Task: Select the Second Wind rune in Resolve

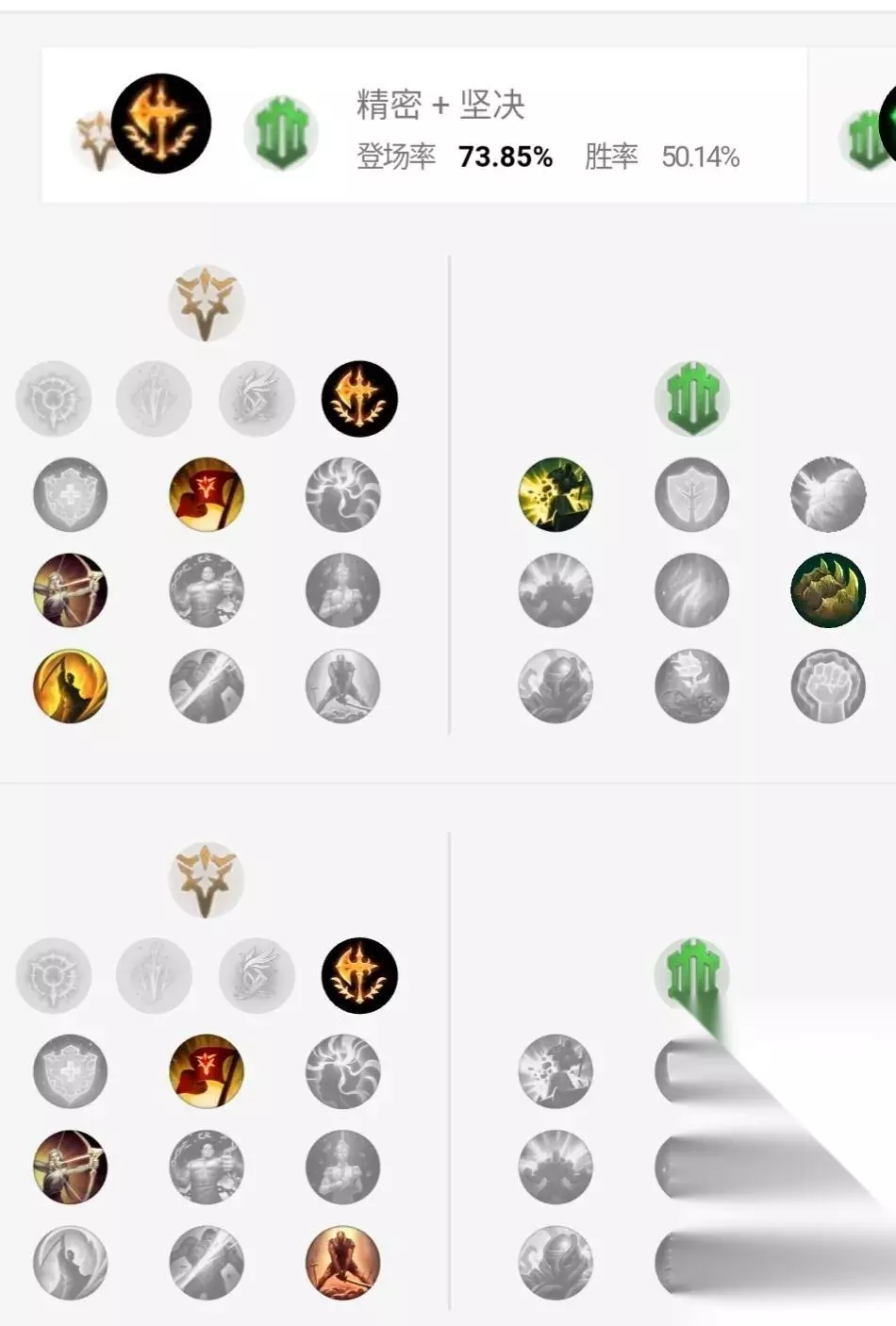Action: pyautogui.click(x=692, y=590)
